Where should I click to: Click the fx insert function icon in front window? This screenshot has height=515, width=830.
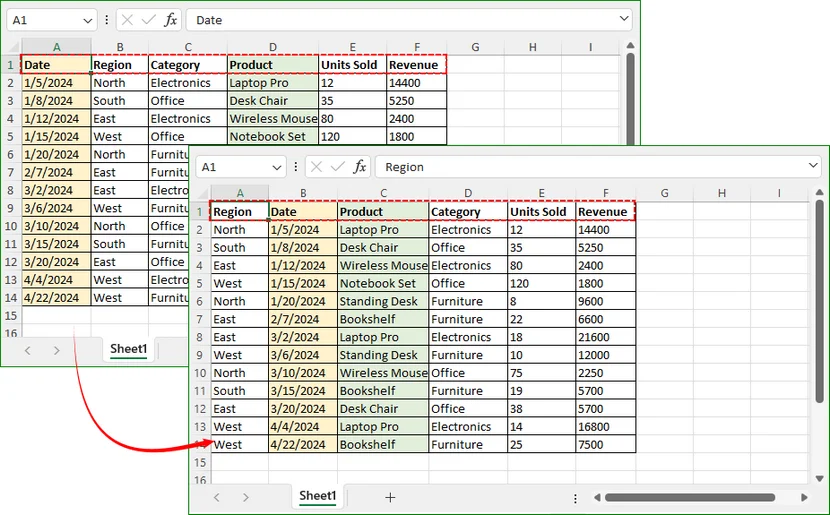(x=360, y=167)
